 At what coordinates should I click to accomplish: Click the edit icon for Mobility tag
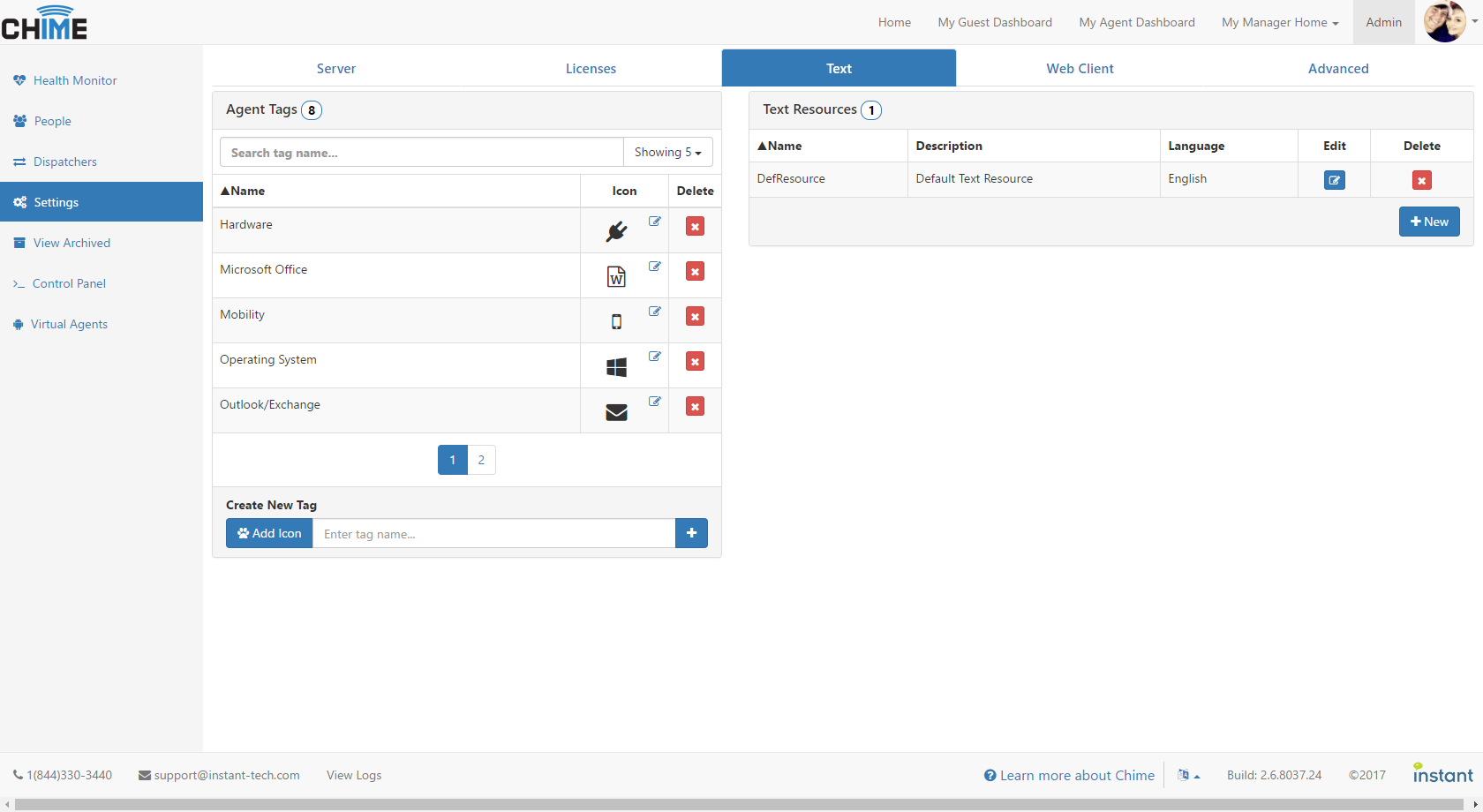click(654, 312)
